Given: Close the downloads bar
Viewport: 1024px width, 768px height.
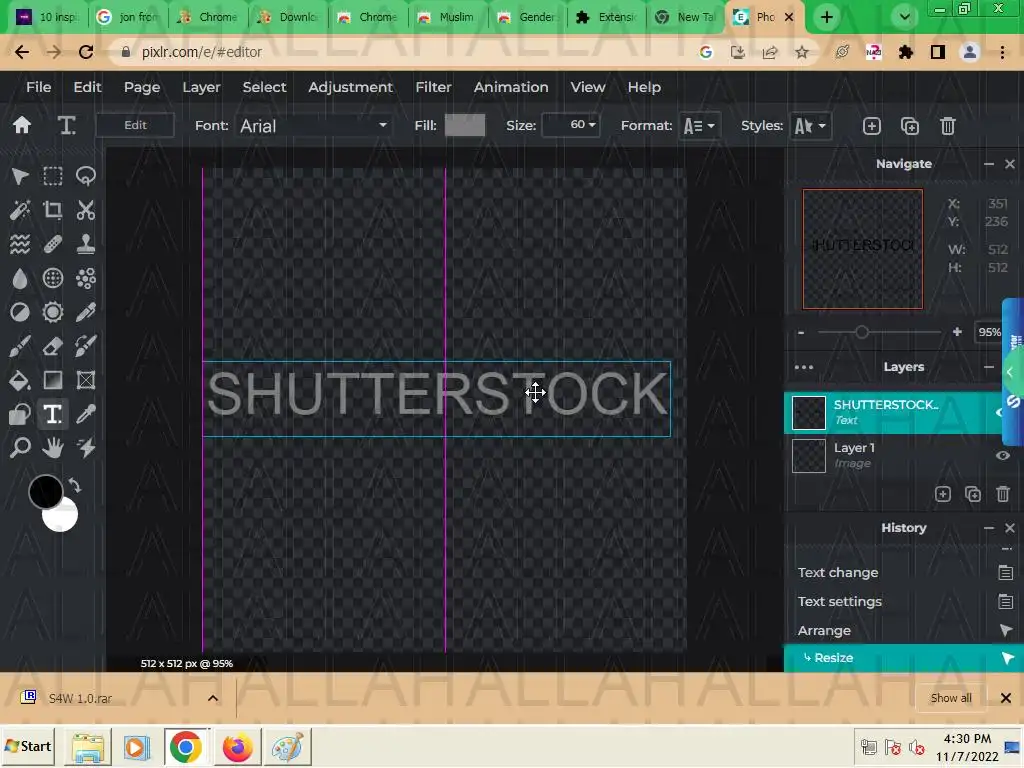Looking at the screenshot, I should pos(1006,698).
